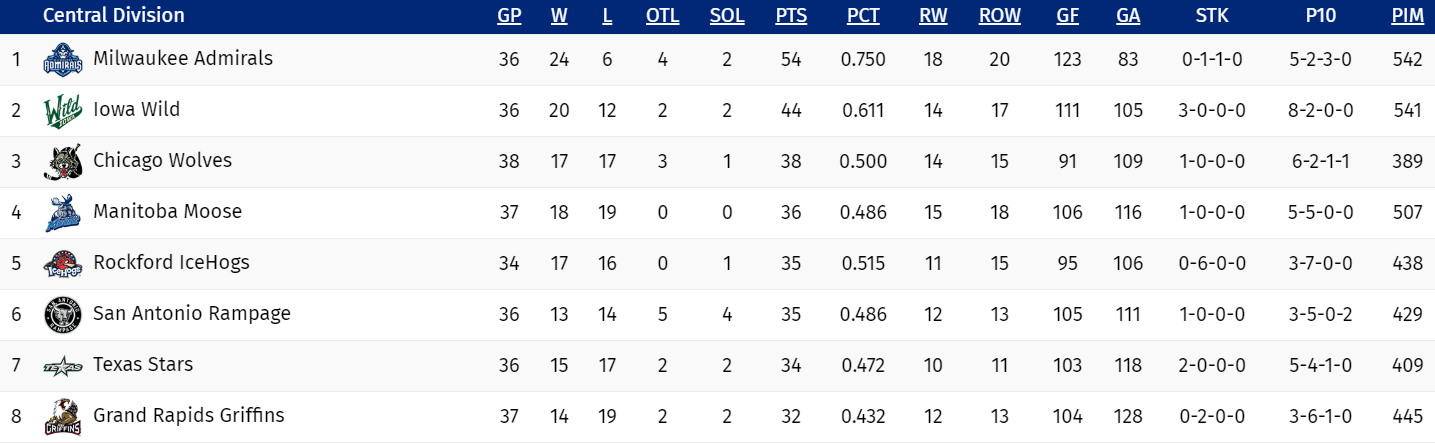
Task: Click the Texas Stars team logo
Action: click(60, 366)
